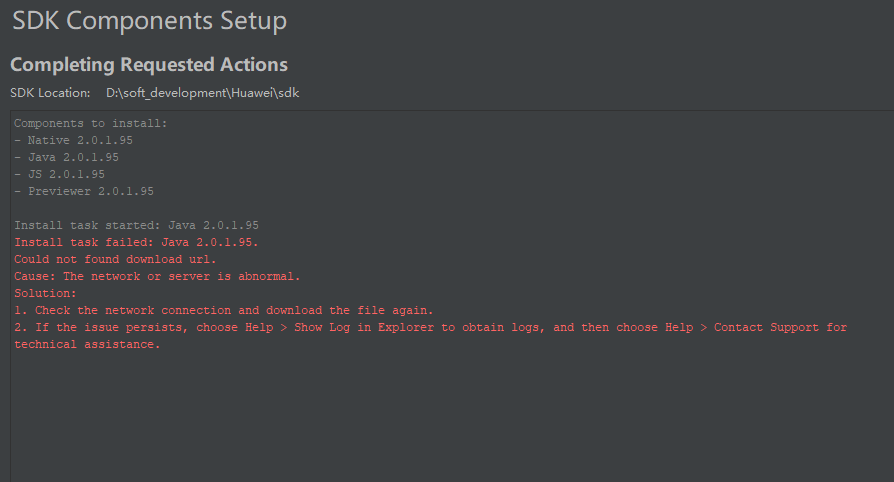Screen dimensions: 894x482
Task: Select the 'Cause: The network or server' line
Action: pos(157,276)
